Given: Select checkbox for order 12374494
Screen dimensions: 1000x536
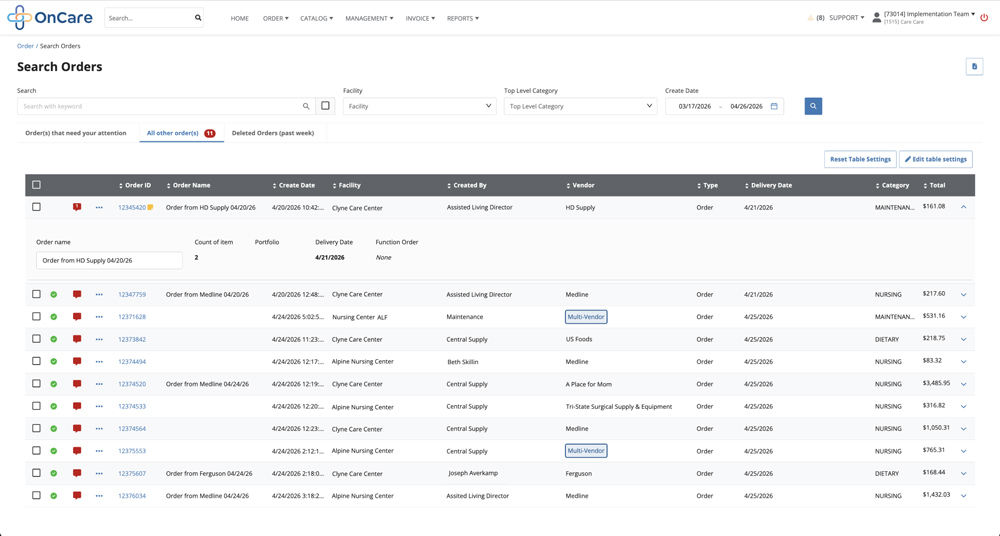Looking at the screenshot, I should (36, 361).
